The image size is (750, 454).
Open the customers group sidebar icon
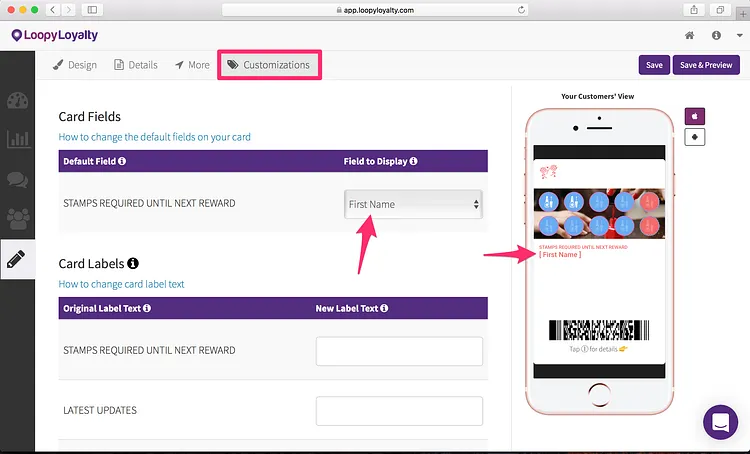[18, 219]
